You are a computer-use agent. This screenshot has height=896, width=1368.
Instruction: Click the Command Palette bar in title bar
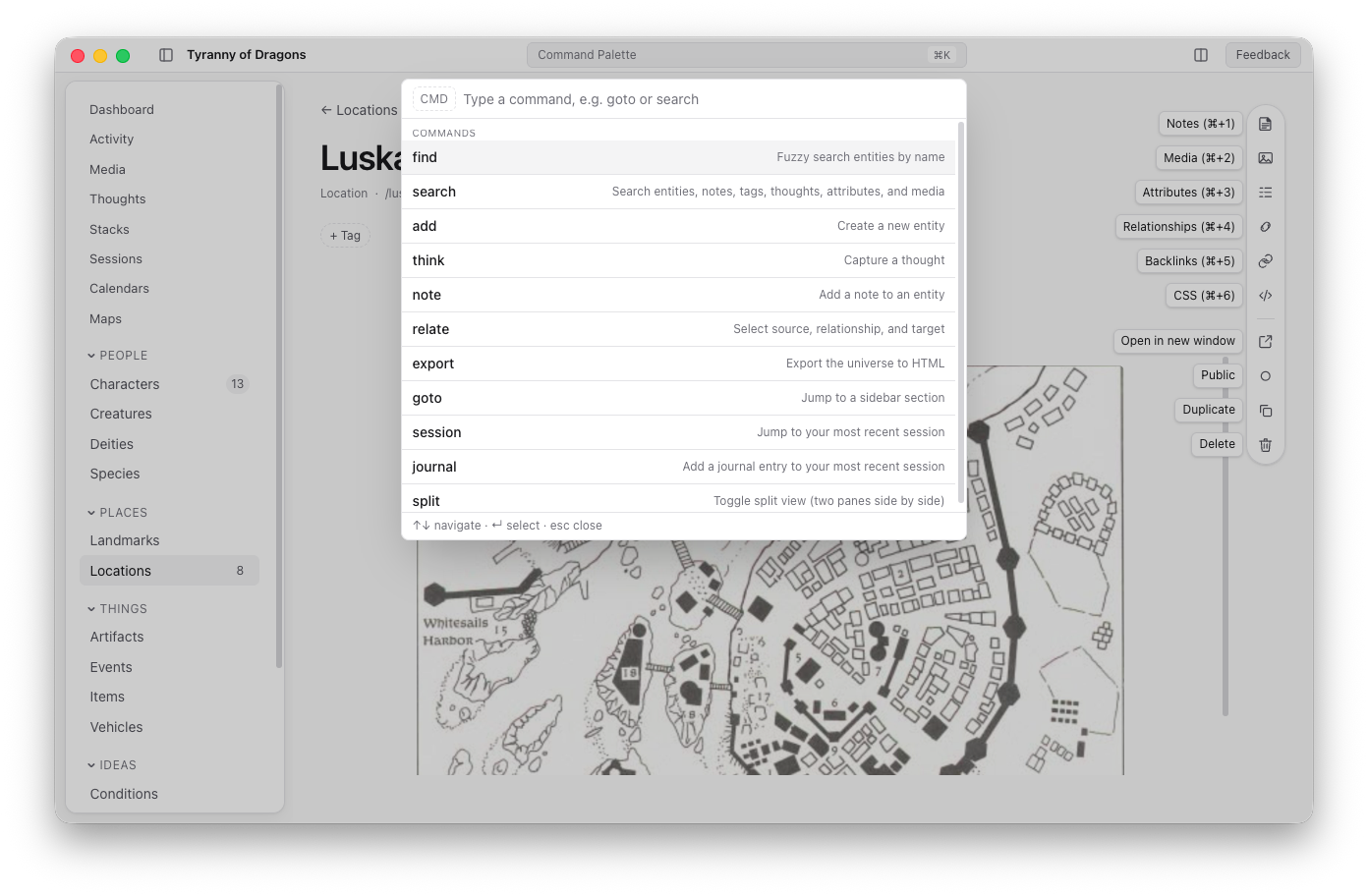(747, 55)
